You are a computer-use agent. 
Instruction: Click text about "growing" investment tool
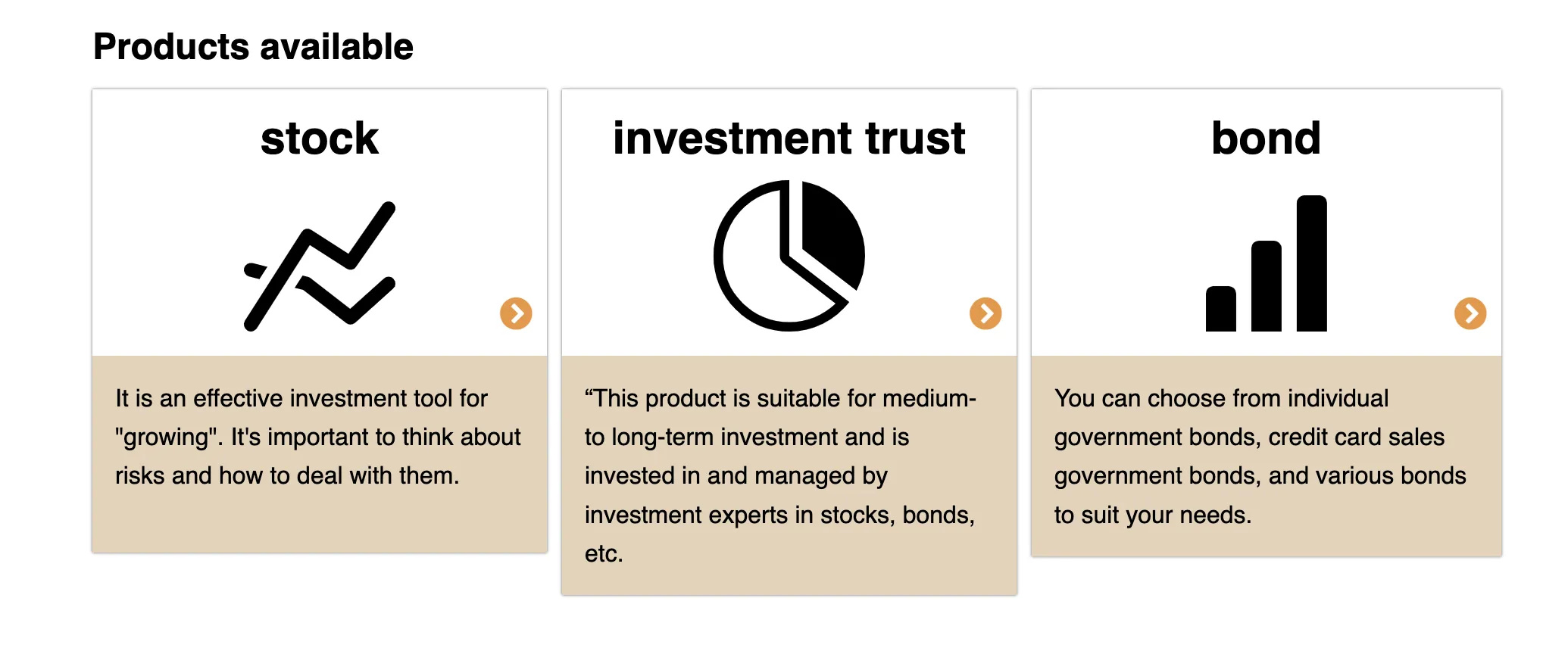coord(318,417)
